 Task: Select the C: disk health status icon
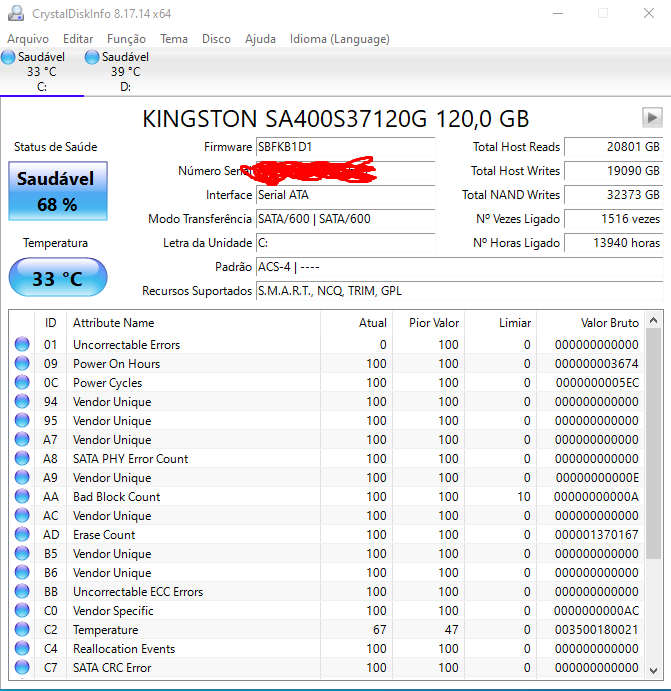tap(8, 57)
